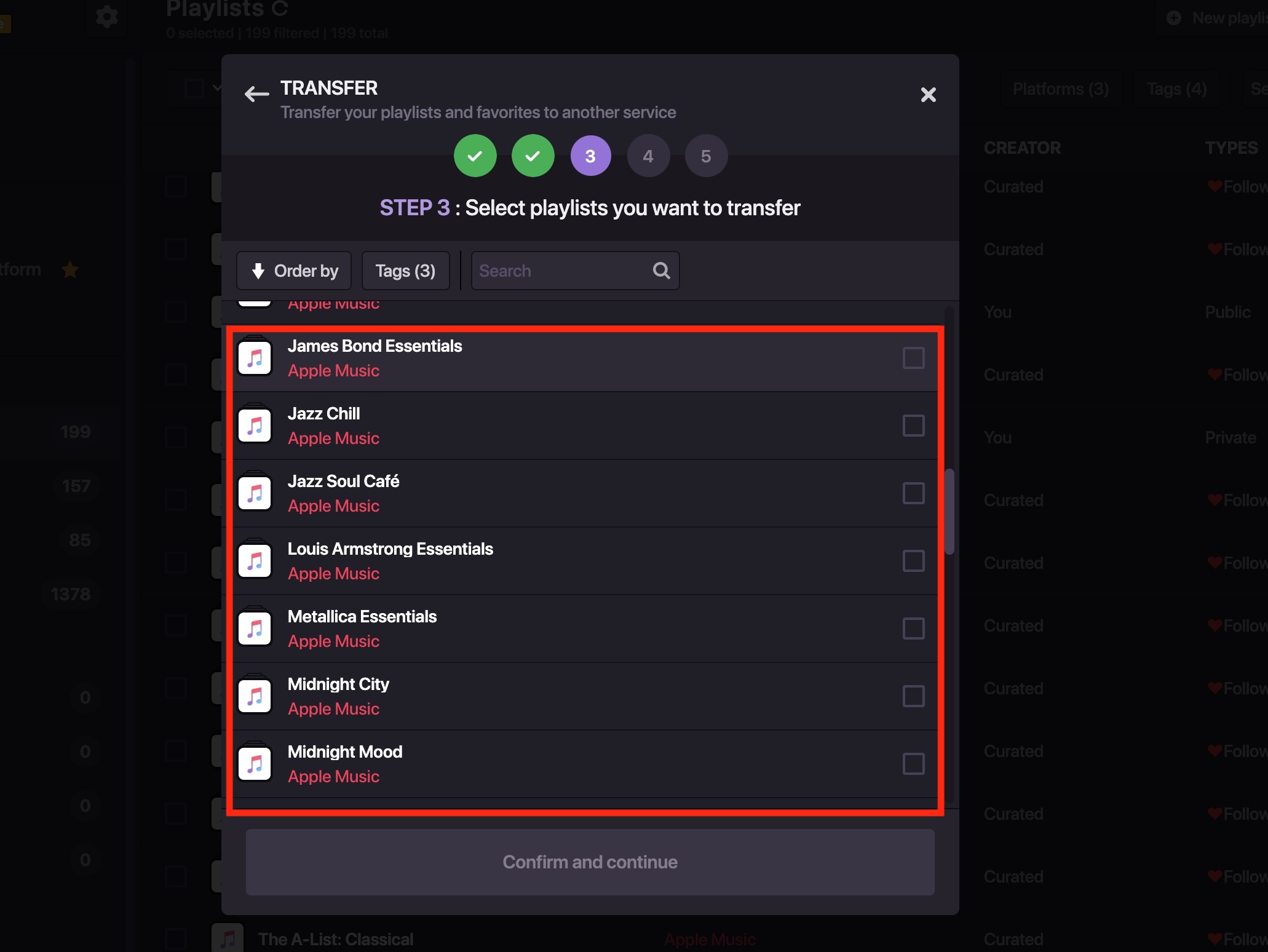Select the Metallica Essentials title

[362, 617]
